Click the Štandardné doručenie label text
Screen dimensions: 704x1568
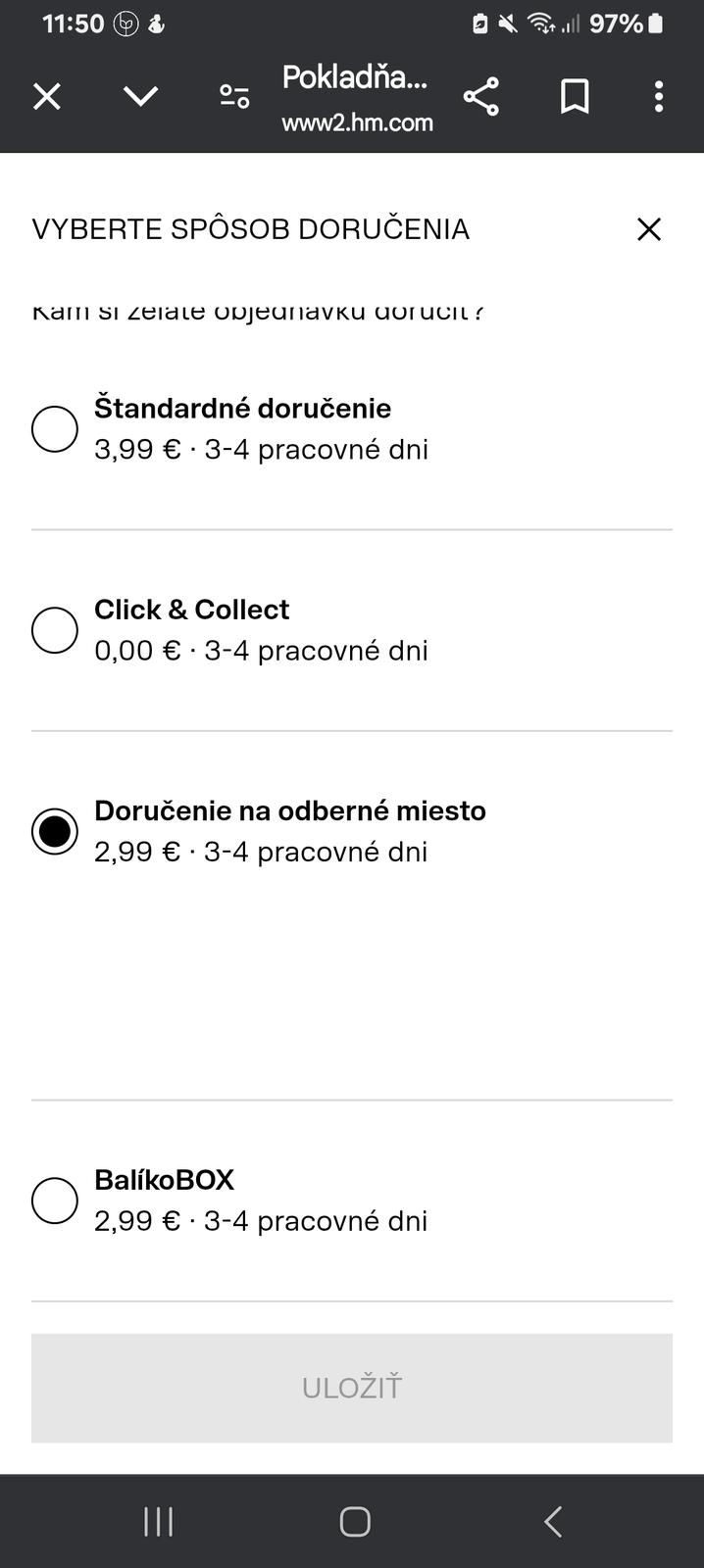click(242, 409)
